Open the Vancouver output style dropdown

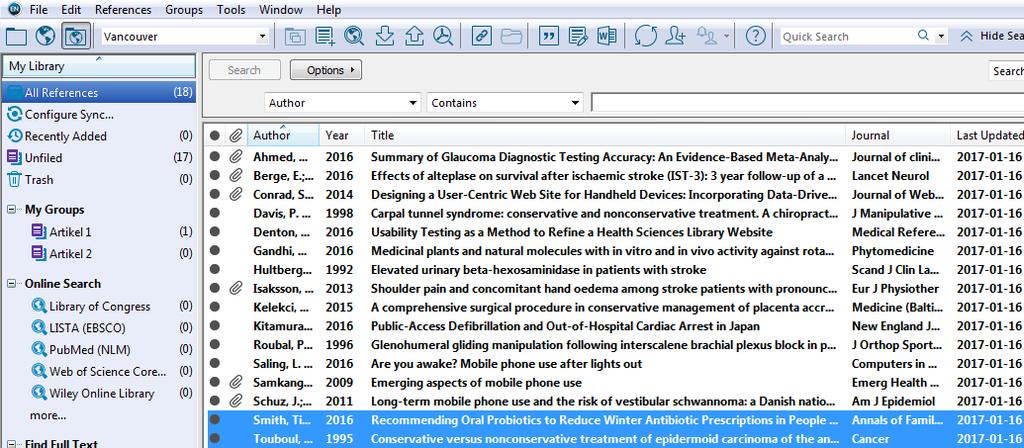point(263,37)
